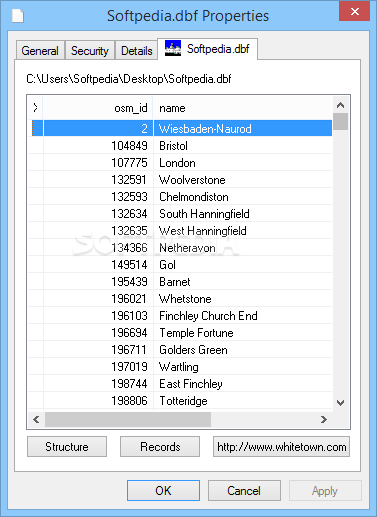Click the file path C:\Users\Softpedia\Desktop\Softpedia.dbf
This screenshot has width=377, height=517.
click(x=129, y=79)
